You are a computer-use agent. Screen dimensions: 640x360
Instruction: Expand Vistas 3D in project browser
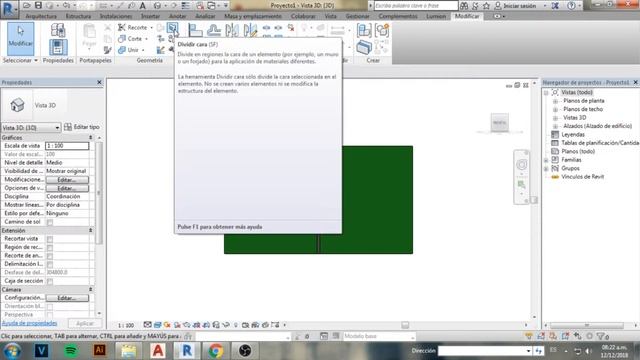tap(555, 118)
